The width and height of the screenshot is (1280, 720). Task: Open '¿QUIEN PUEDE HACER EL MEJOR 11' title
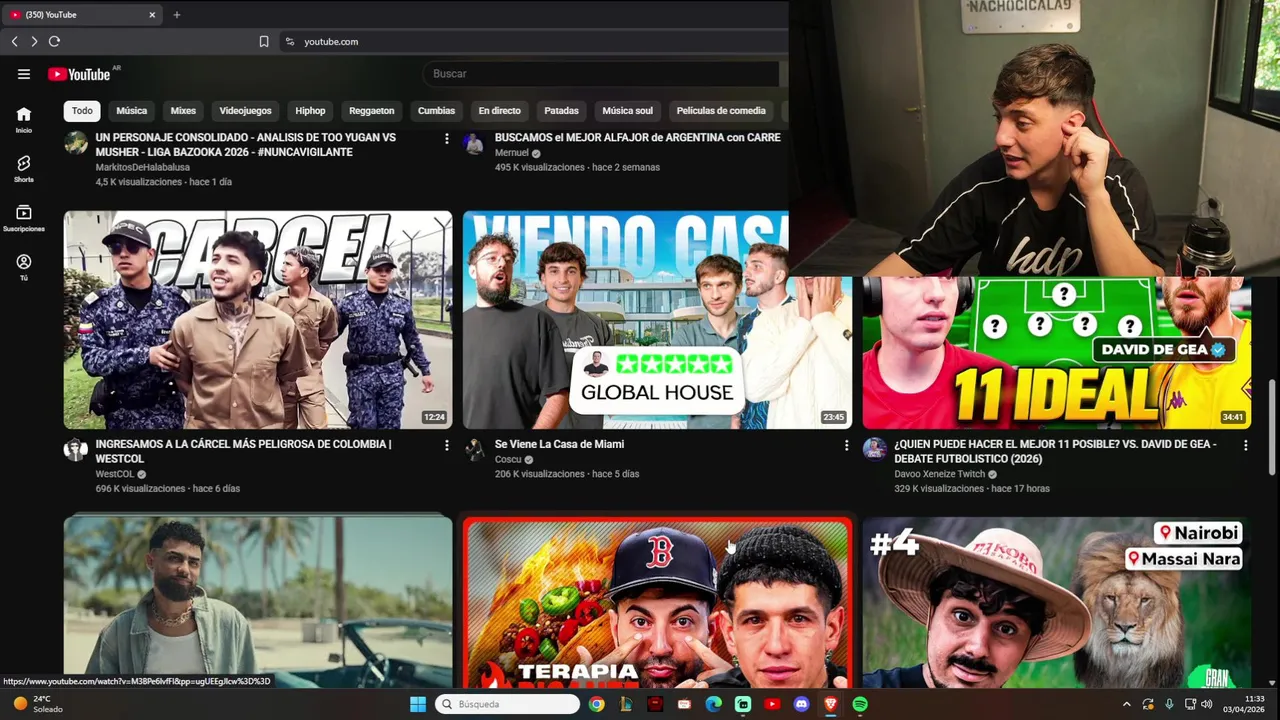[x=1055, y=451]
